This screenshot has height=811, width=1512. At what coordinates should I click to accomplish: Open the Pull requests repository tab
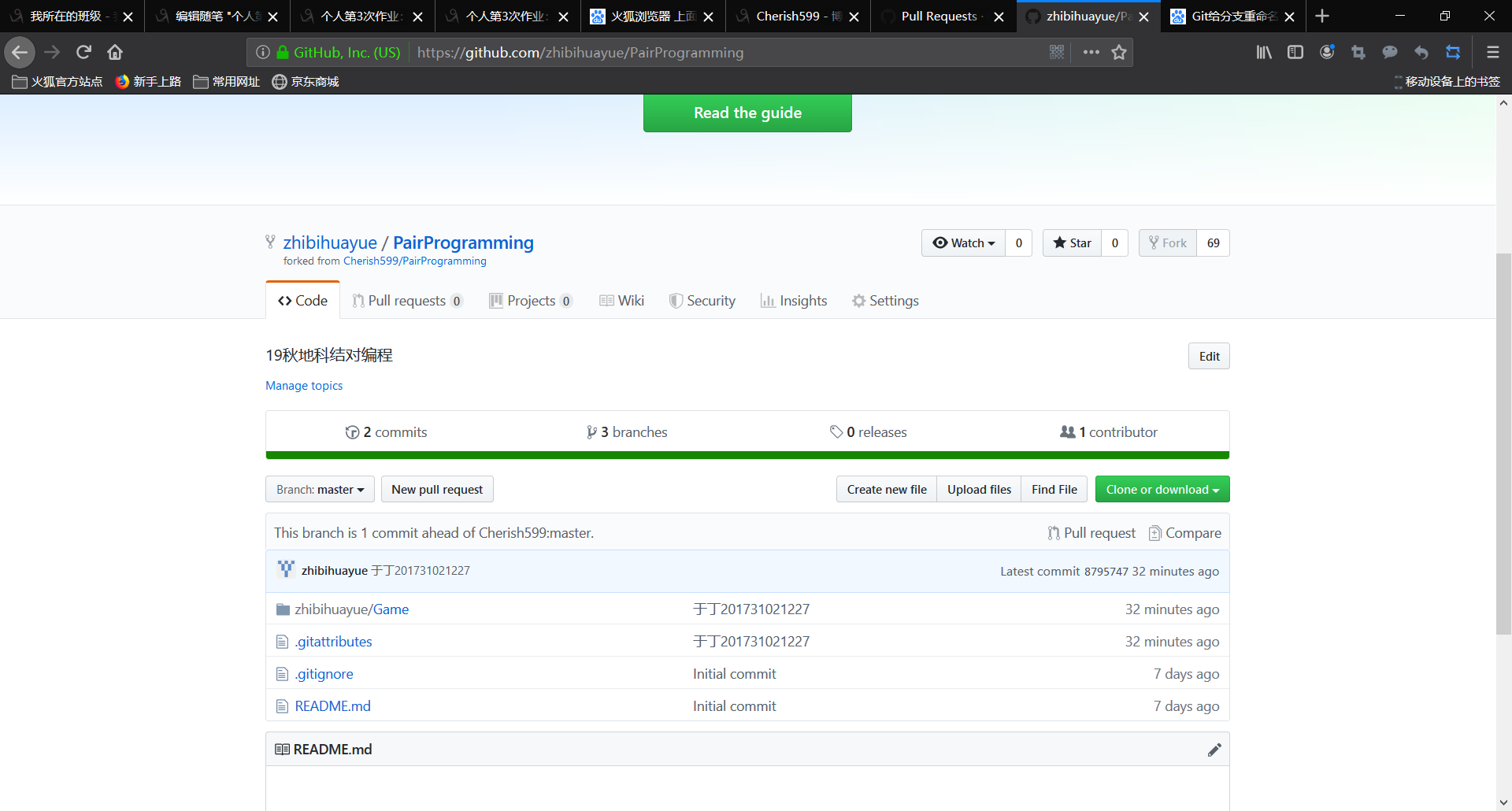pos(407,301)
